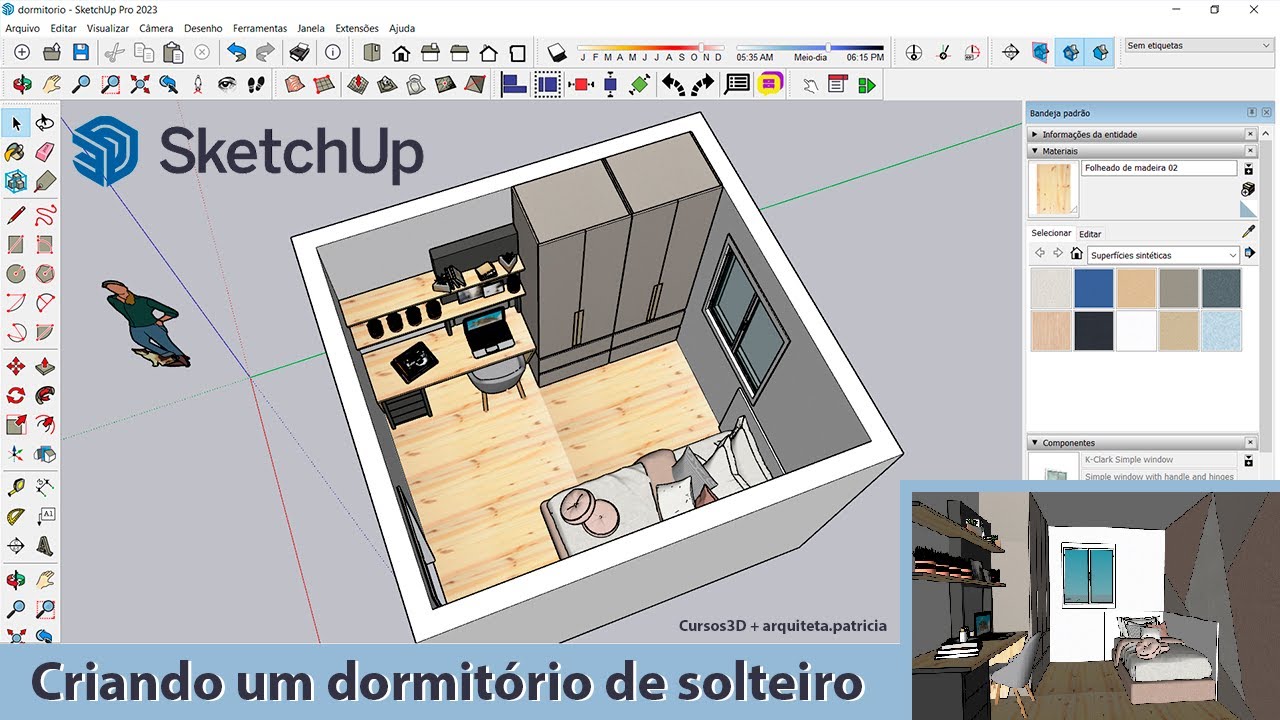
Task: Toggle the bounding-box selection icon with dotted border
Action: [547, 85]
